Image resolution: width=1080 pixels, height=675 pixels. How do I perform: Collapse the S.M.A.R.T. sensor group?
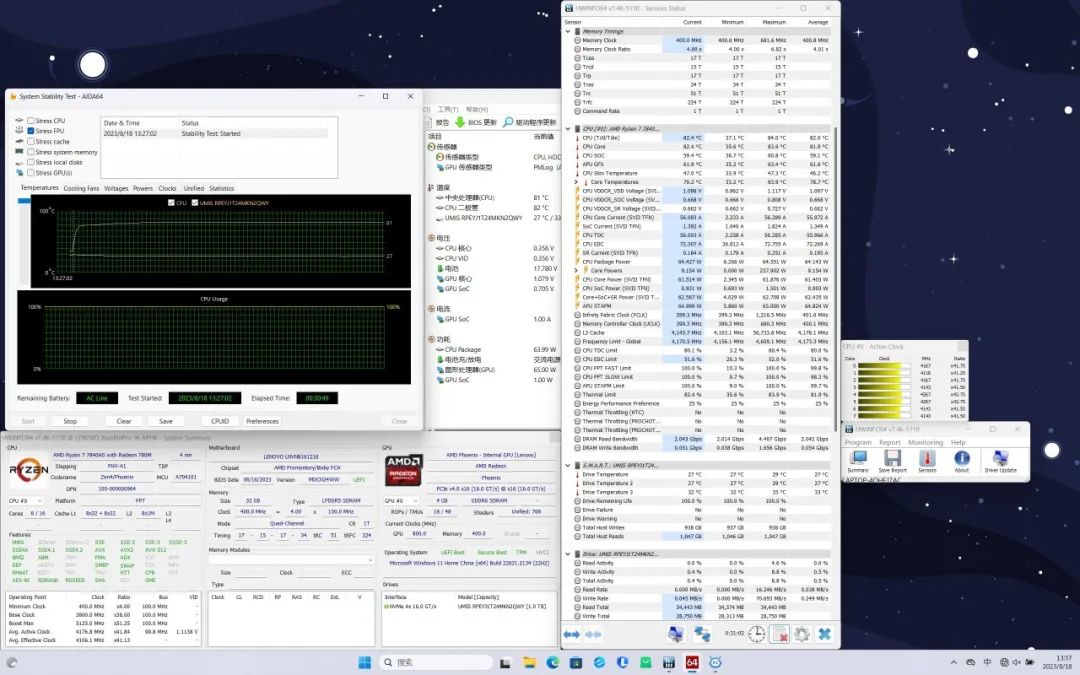point(567,465)
